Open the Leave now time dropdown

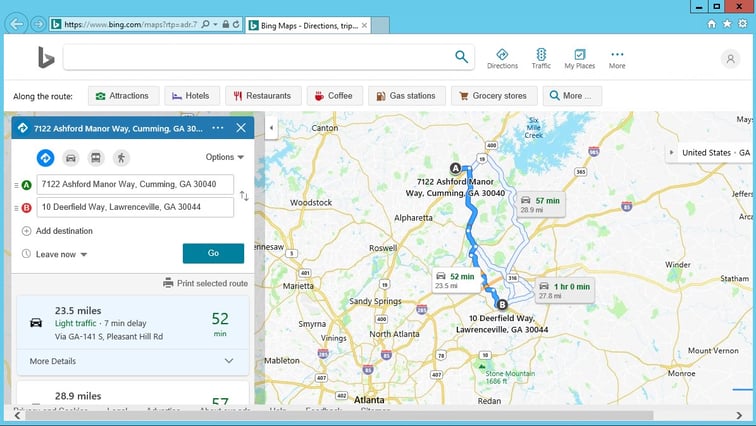click(x=54, y=254)
